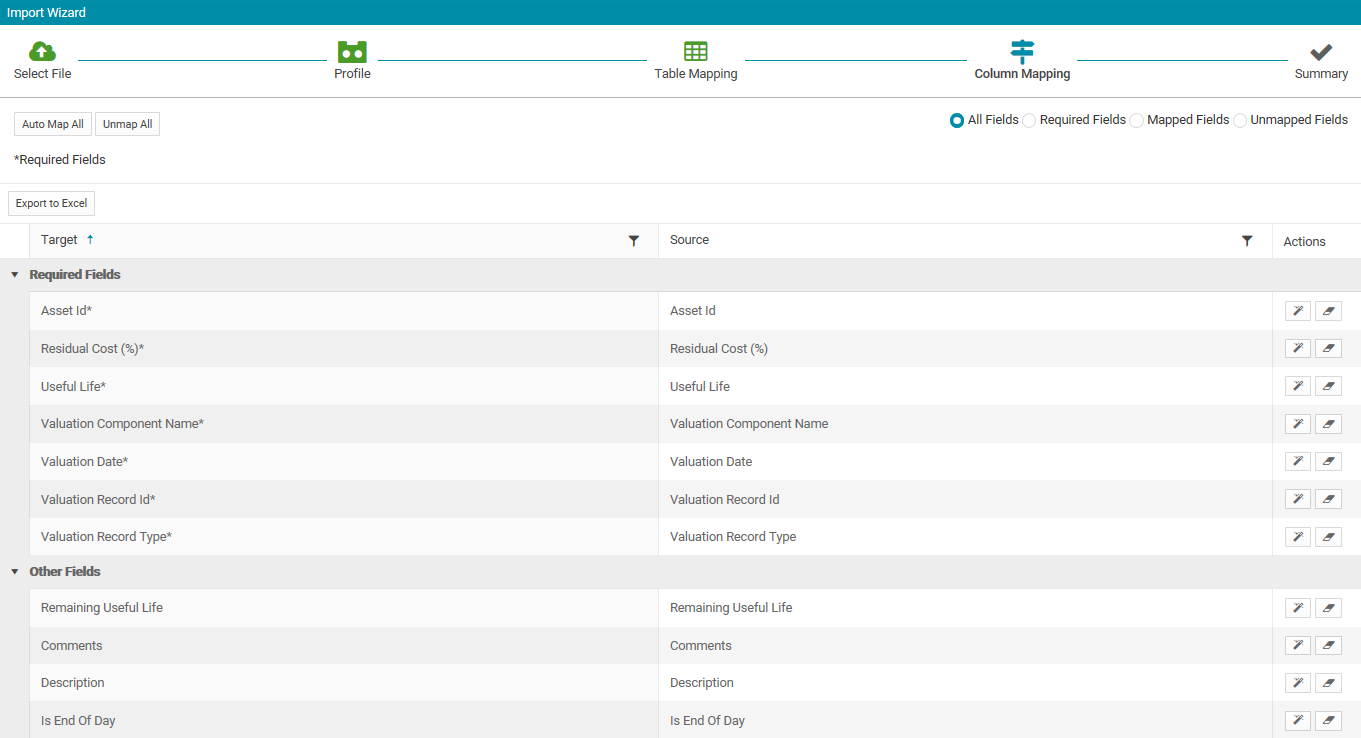Auto-map Remaining Useful Life with wand icon
Image resolution: width=1361 pixels, height=738 pixels.
tap(1297, 608)
